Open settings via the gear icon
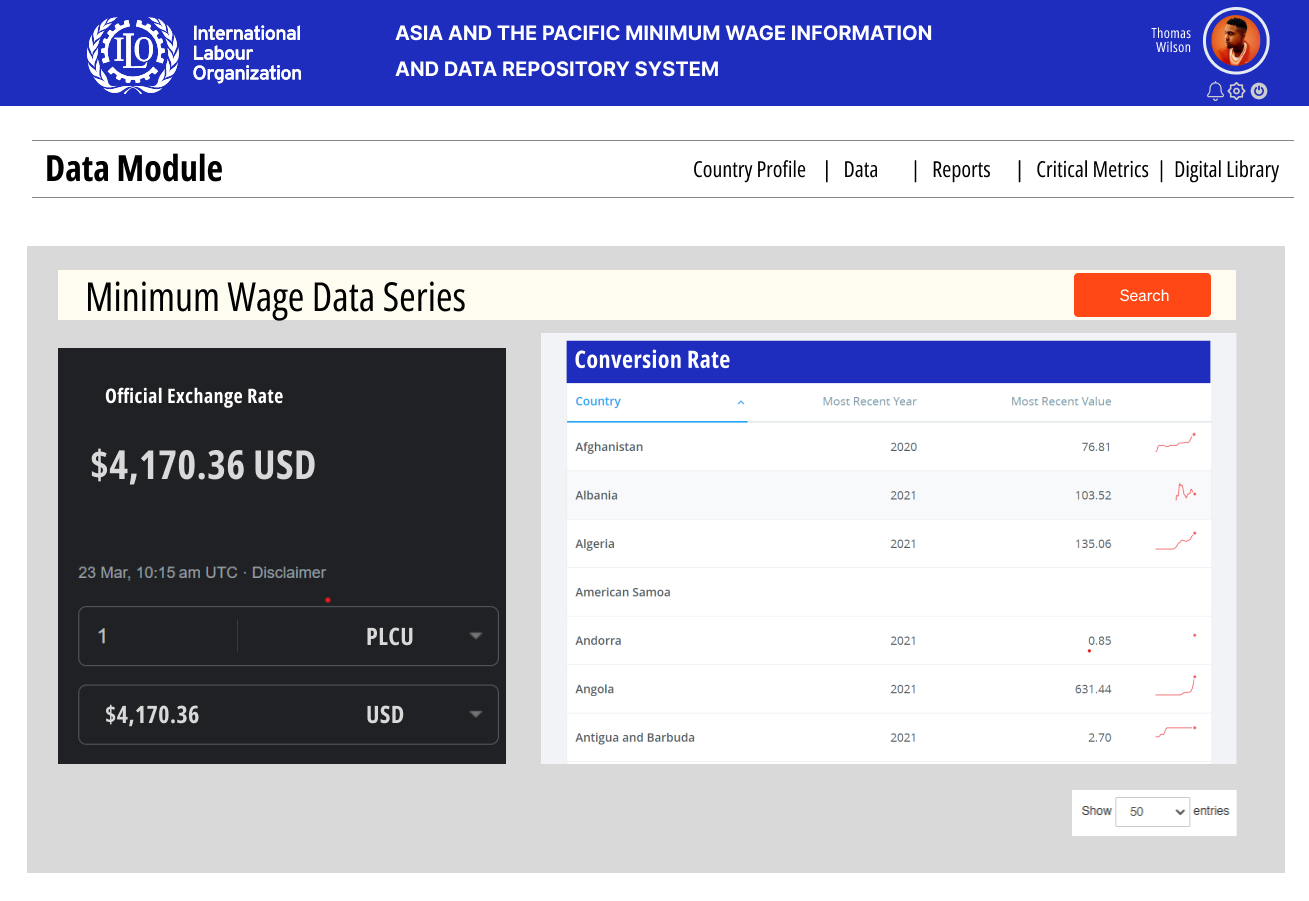Image resolution: width=1309 pixels, height=901 pixels. pos(1237,91)
